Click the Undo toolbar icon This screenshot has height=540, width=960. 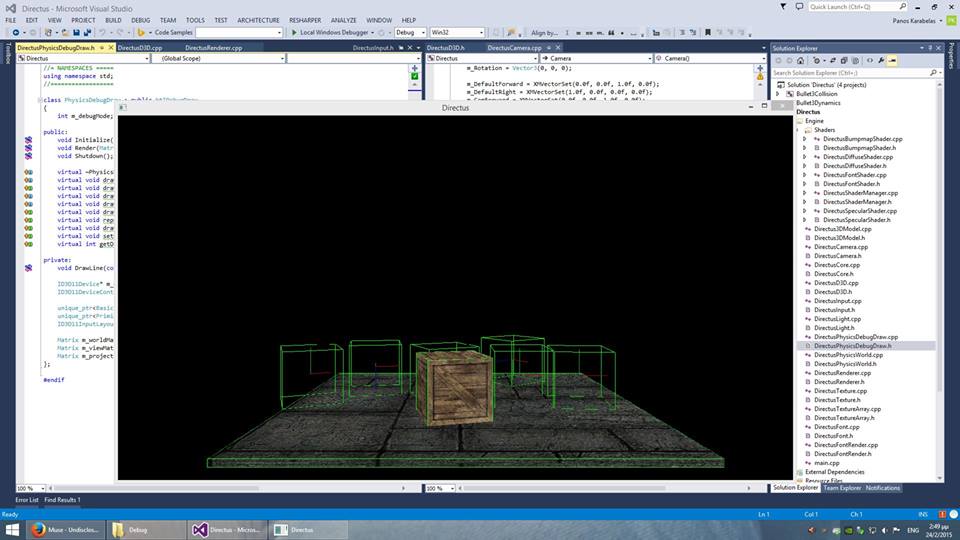tap(102, 32)
